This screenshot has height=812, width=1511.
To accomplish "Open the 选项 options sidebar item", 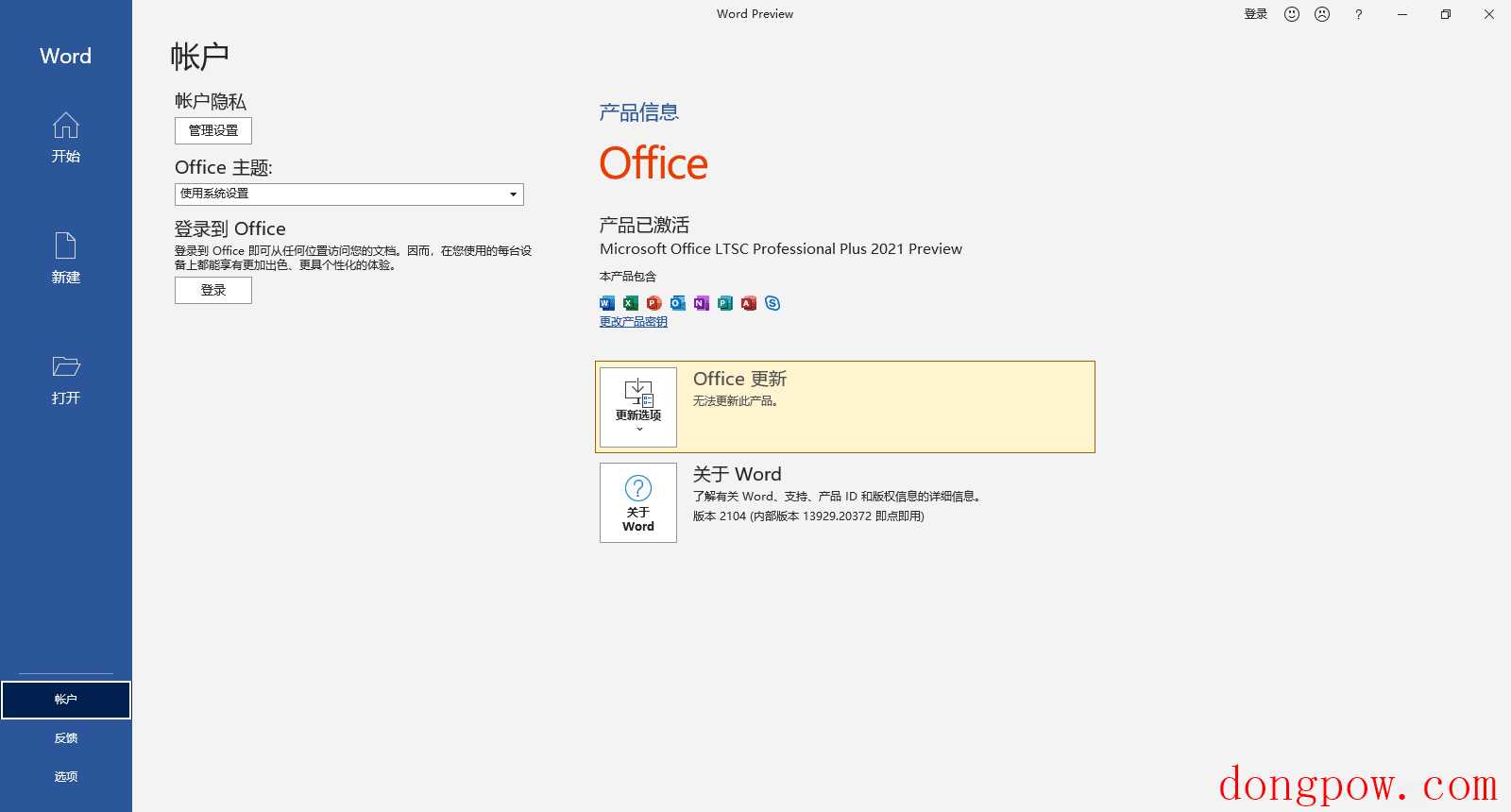I will pos(66,777).
